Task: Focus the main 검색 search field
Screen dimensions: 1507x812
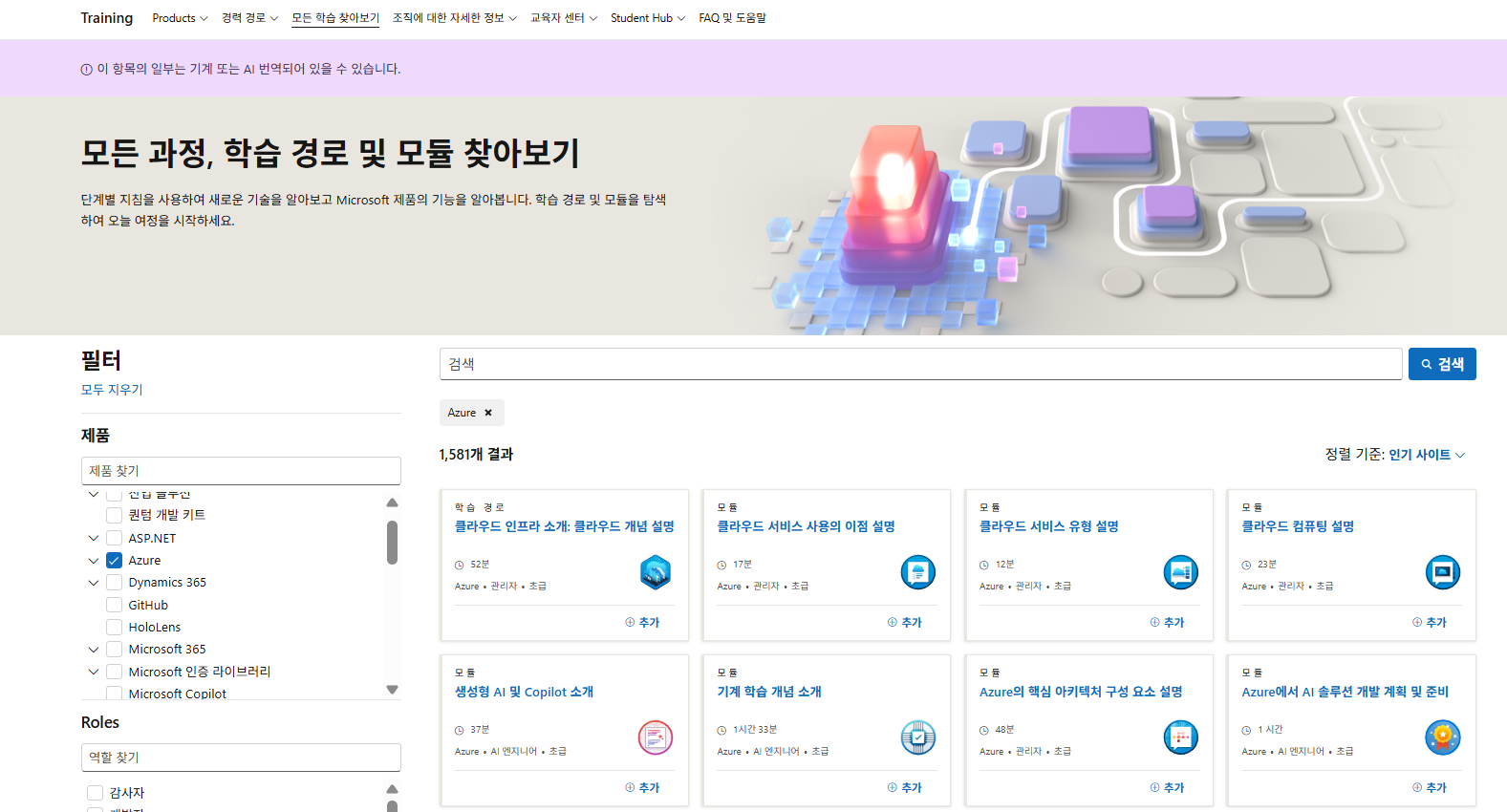Action: pos(921,364)
